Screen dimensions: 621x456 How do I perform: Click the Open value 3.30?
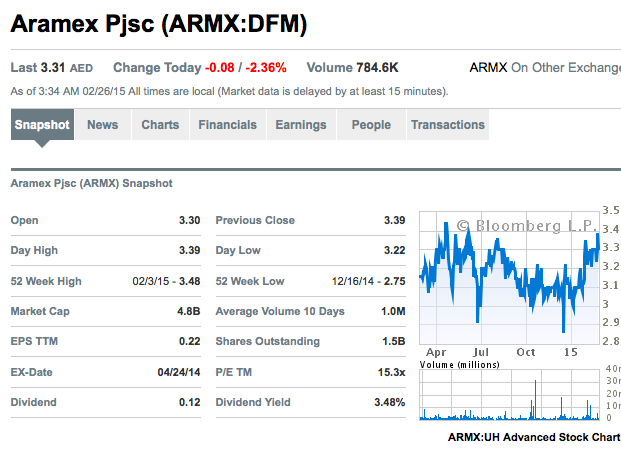[x=189, y=220]
